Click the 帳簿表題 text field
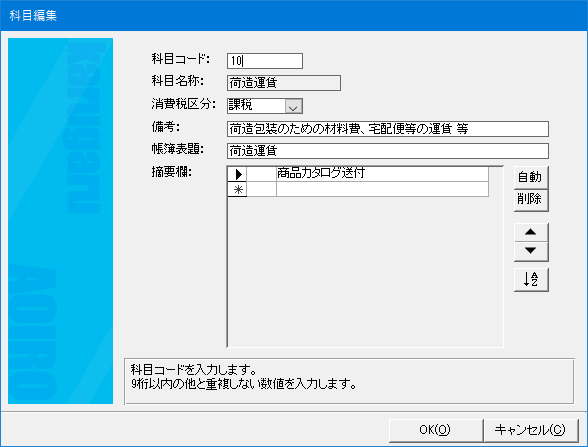Image resolution: width=588 pixels, height=447 pixels. pos(388,151)
